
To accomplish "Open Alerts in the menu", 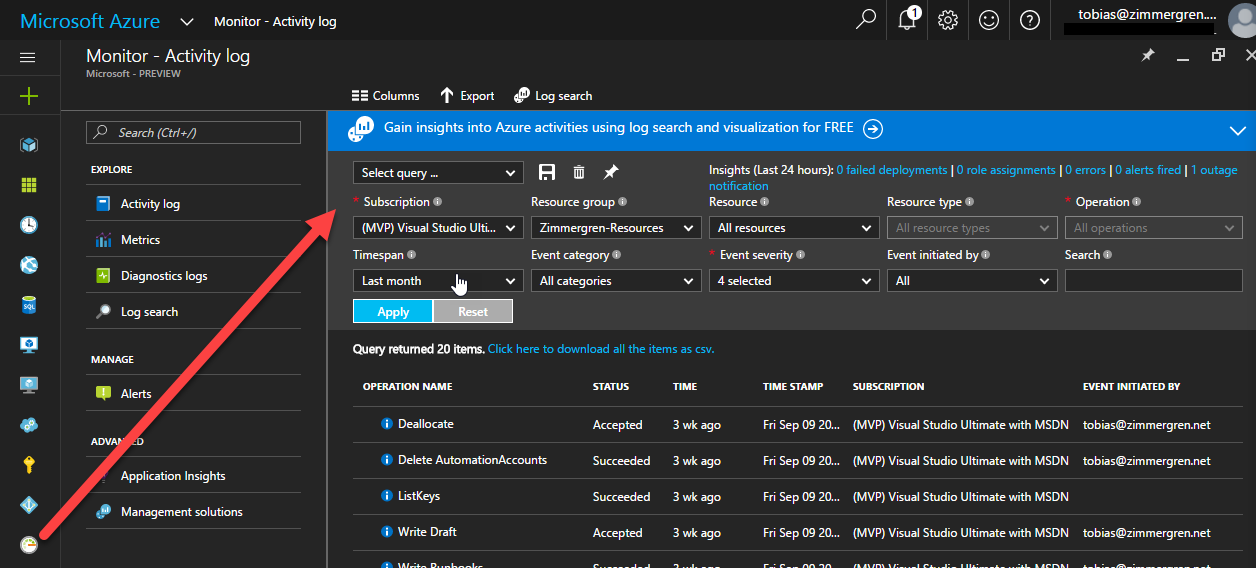I will [x=194, y=394].
